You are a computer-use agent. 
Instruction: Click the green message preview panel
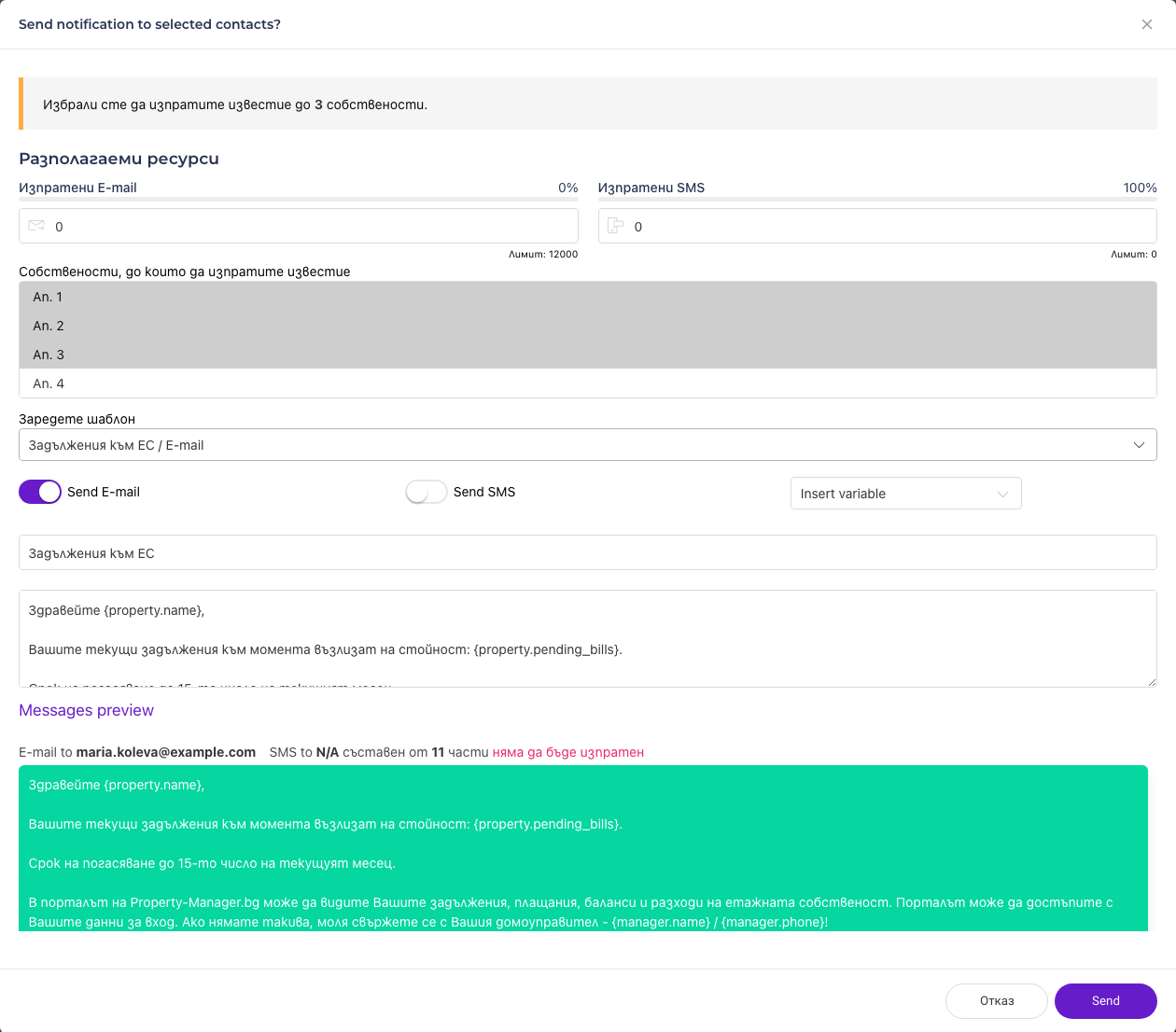click(583, 848)
